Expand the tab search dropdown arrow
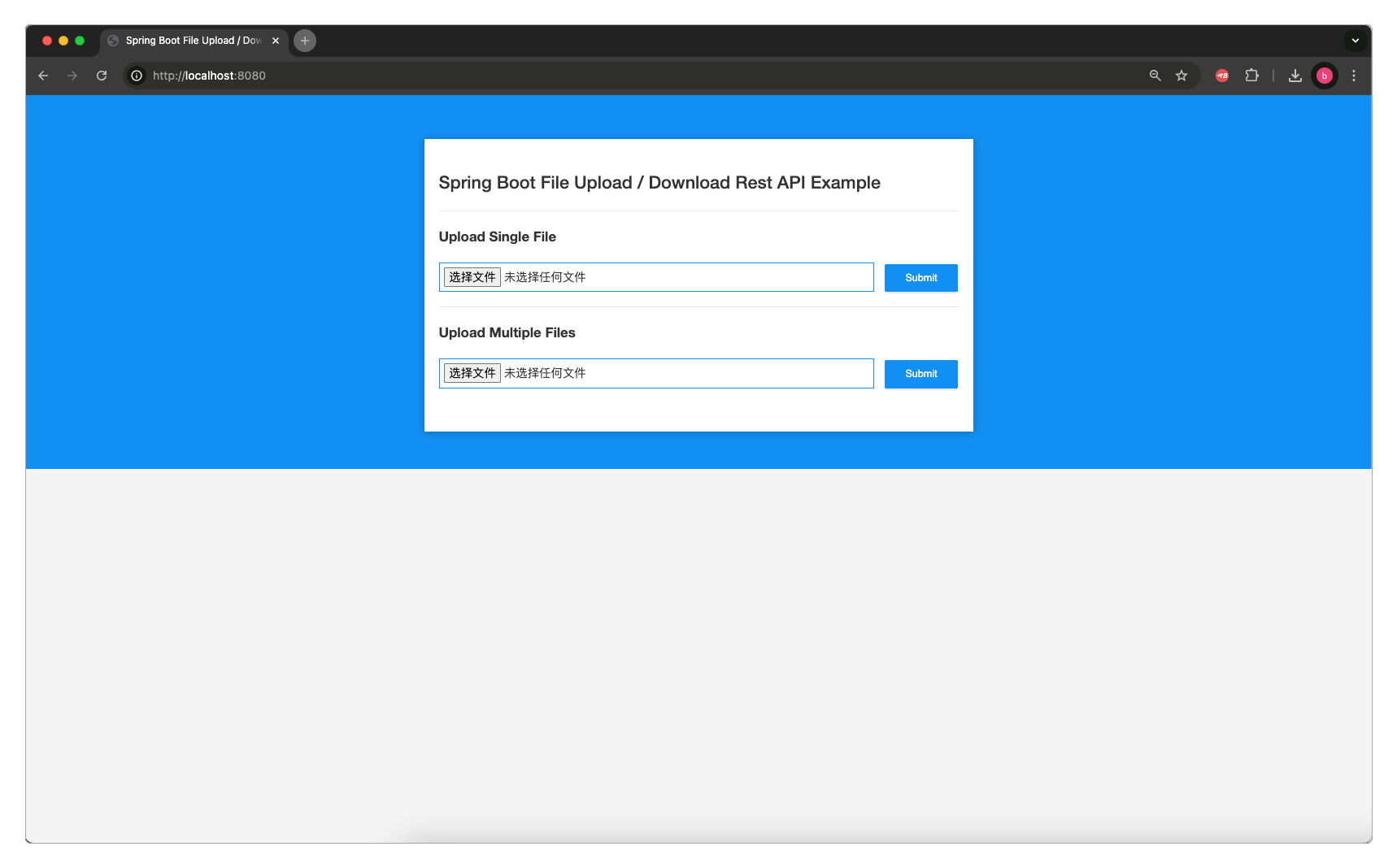The image size is (1397, 868). [1355, 41]
